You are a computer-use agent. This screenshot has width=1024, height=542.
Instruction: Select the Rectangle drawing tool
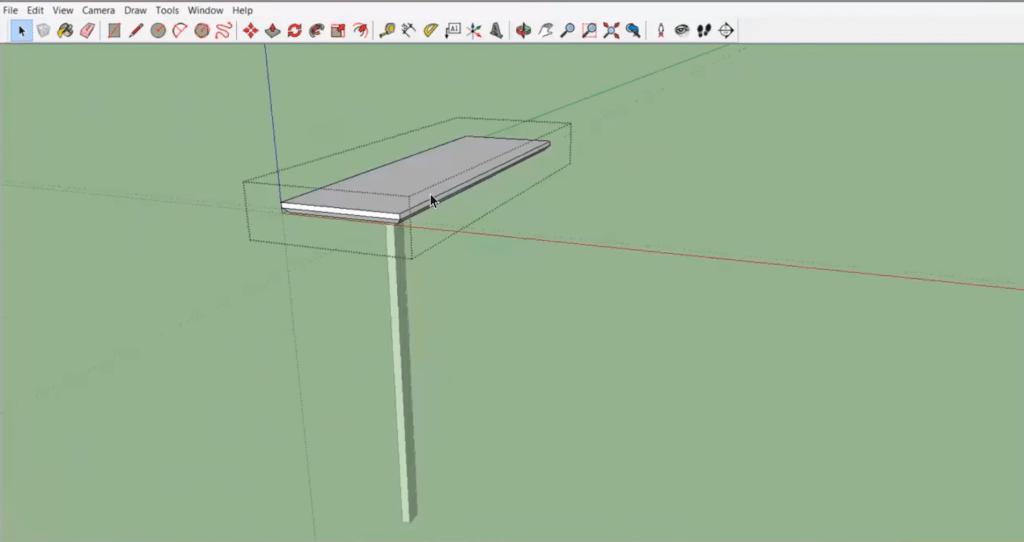114,31
